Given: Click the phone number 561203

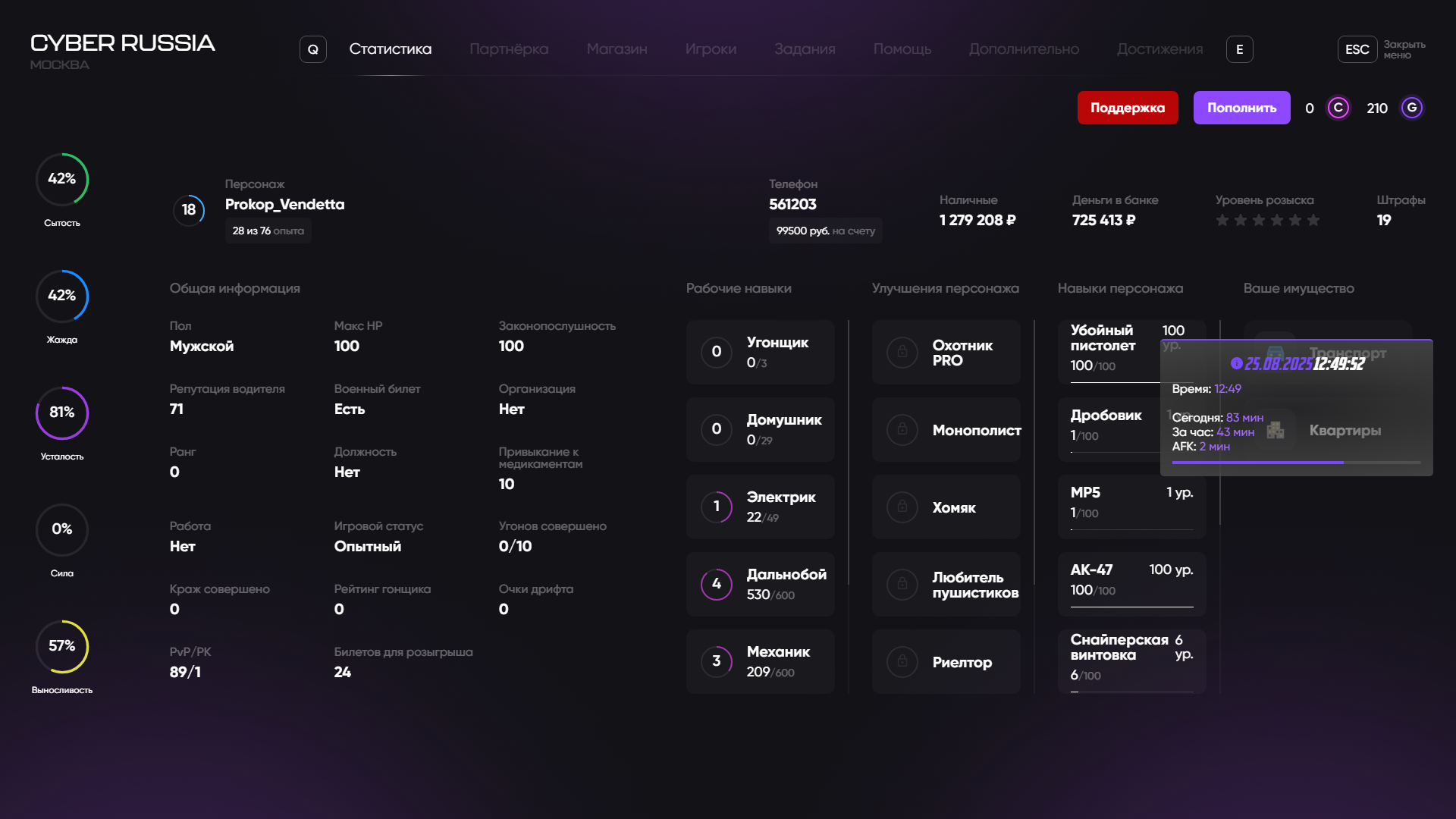Looking at the screenshot, I should click(x=792, y=205).
